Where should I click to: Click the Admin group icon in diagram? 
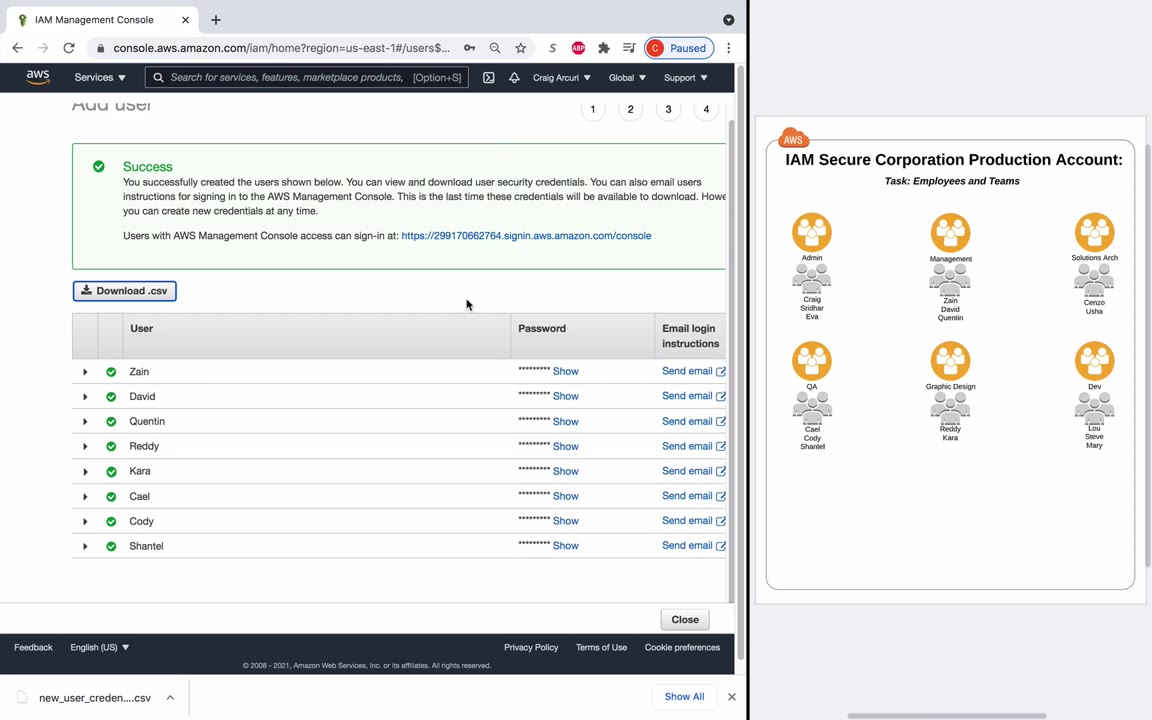point(812,232)
